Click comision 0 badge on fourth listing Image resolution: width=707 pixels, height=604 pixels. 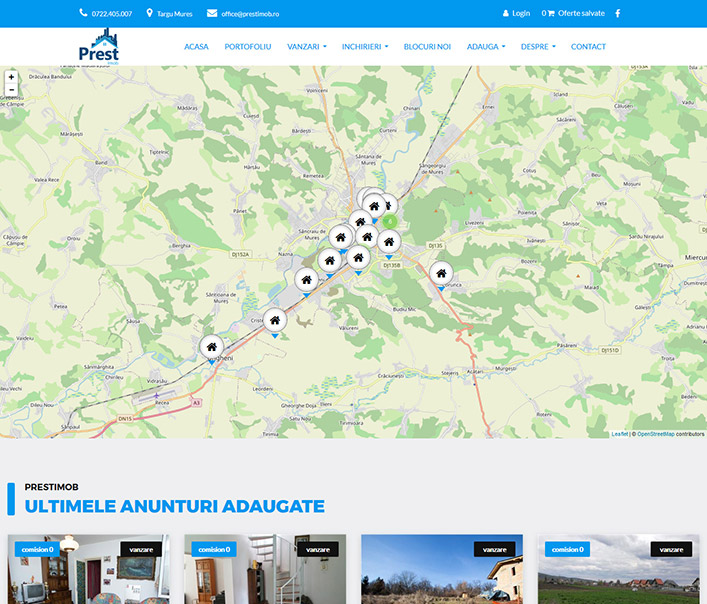point(568,549)
